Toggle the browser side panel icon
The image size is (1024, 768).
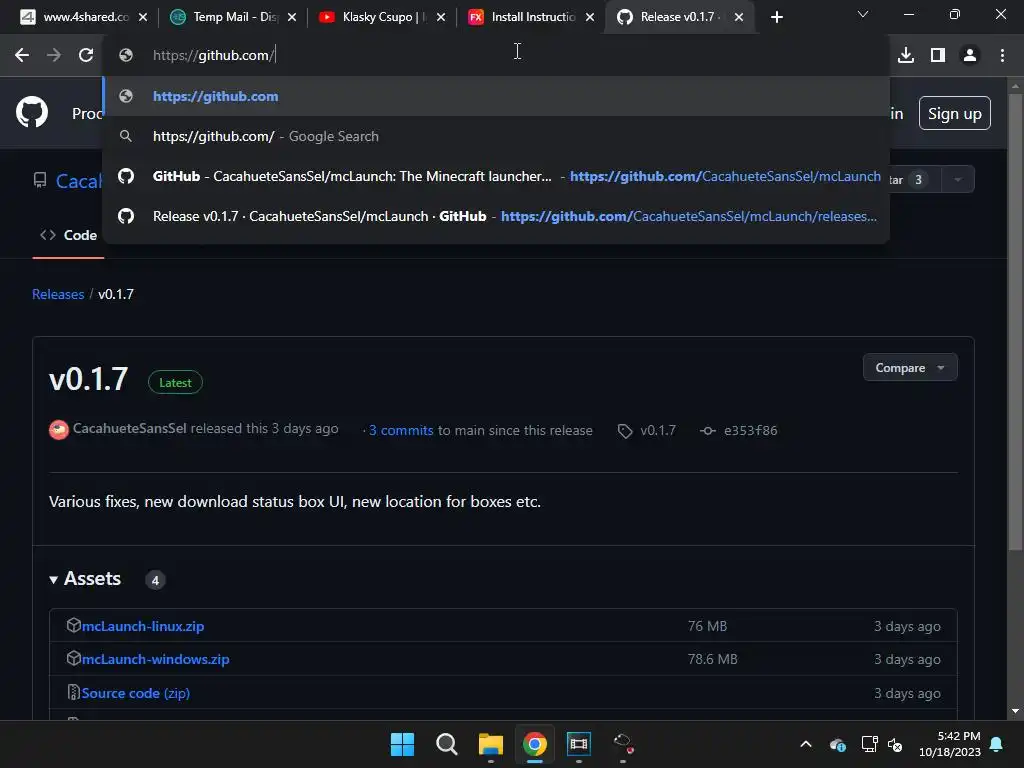click(x=938, y=56)
